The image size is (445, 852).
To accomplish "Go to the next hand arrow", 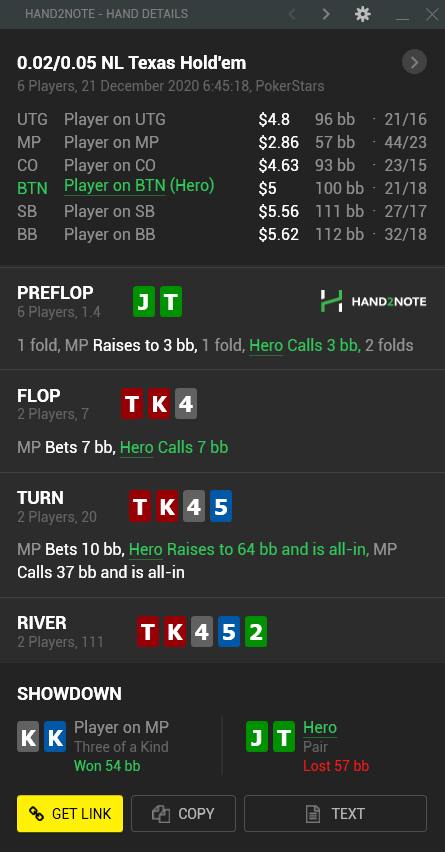I will point(326,14).
